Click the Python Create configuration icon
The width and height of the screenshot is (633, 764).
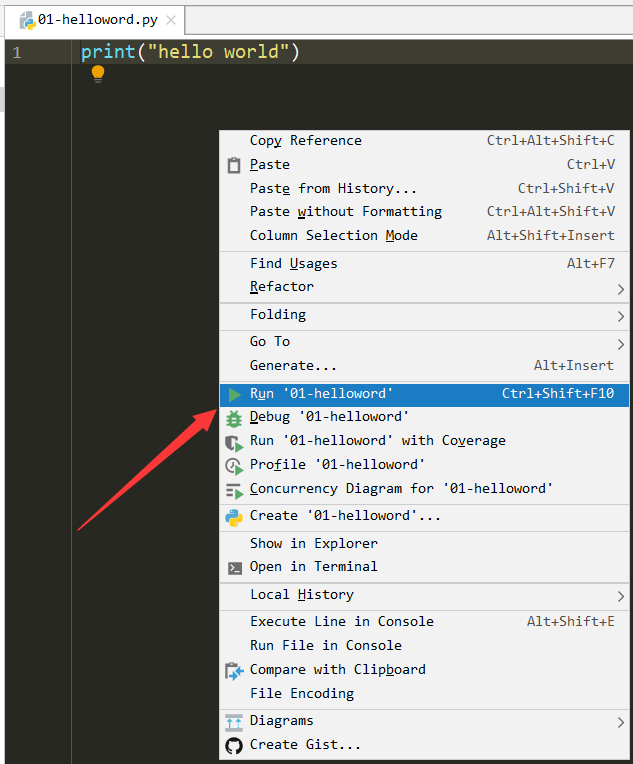tap(234, 517)
